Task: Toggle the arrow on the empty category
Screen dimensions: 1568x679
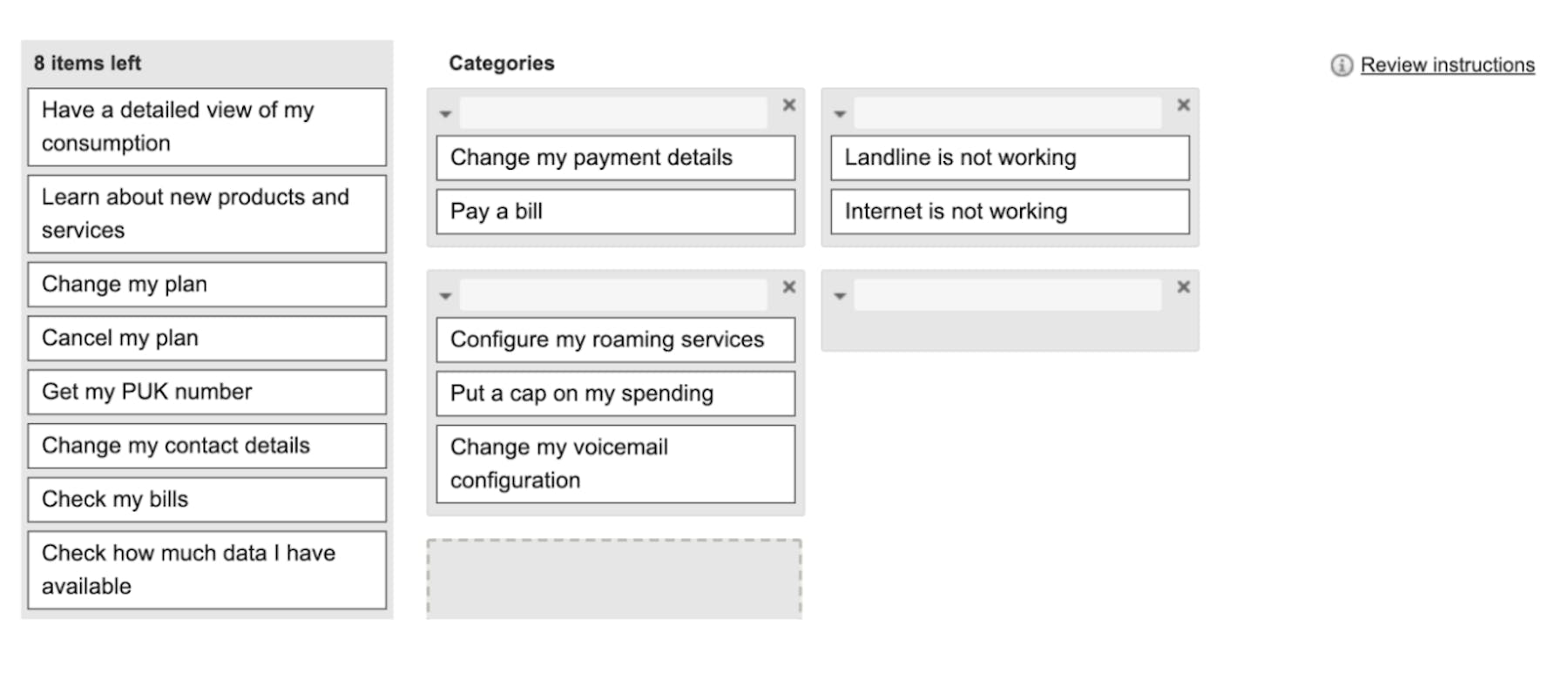Action: click(840, 296)
